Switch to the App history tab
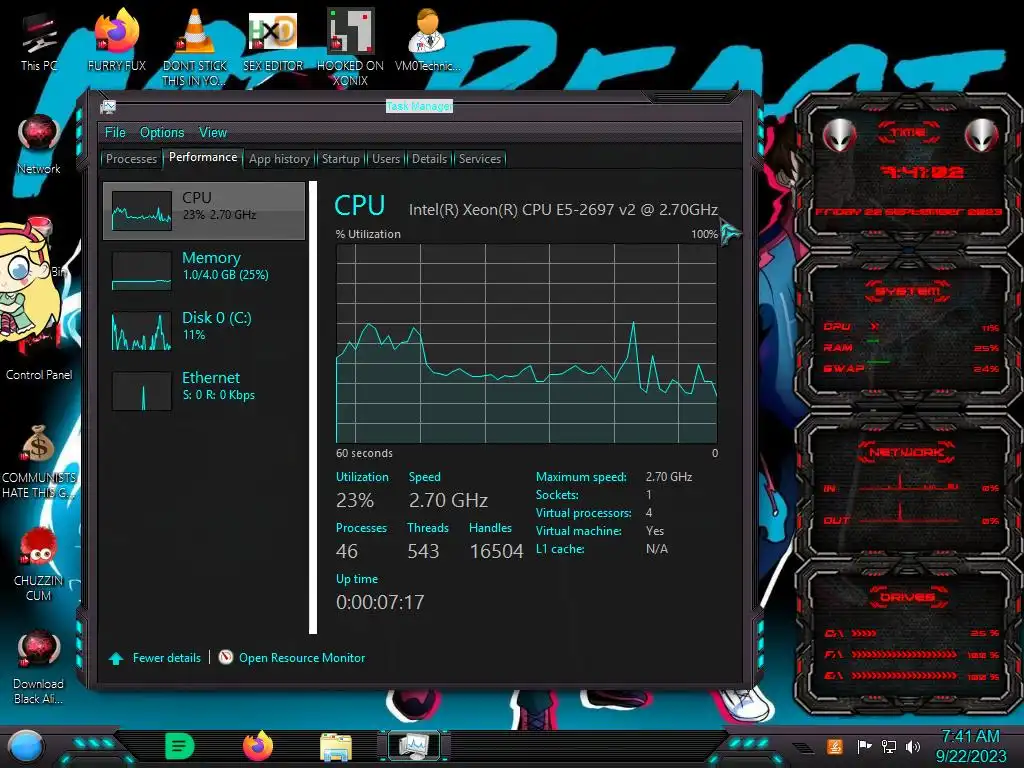Screen dimensions: 1024x768 pyautogui.click(x=280, y=159)
